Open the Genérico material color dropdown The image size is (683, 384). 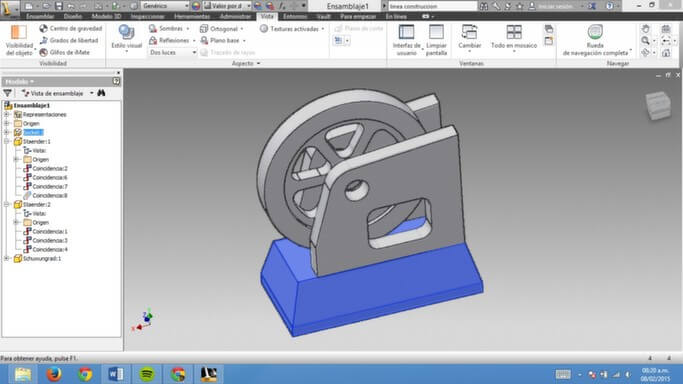click(x=165, y=6)
